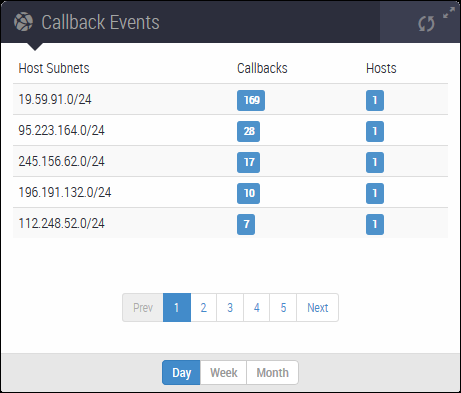Screen dimensions: 461x393
Task: Open the 17 callbacks badge
Action: [248, 162]
